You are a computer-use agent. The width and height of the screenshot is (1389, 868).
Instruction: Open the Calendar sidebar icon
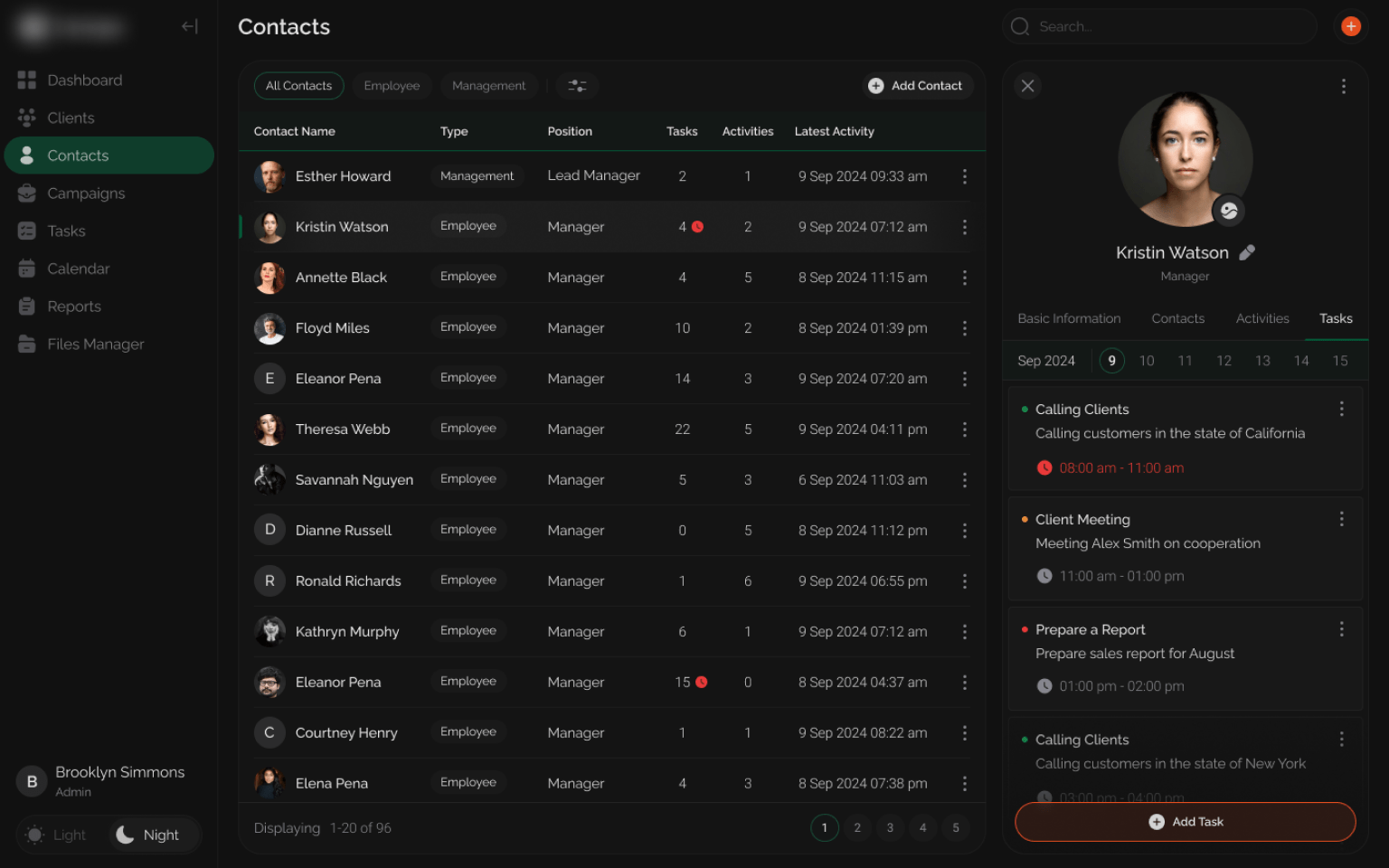click(27, 269)
